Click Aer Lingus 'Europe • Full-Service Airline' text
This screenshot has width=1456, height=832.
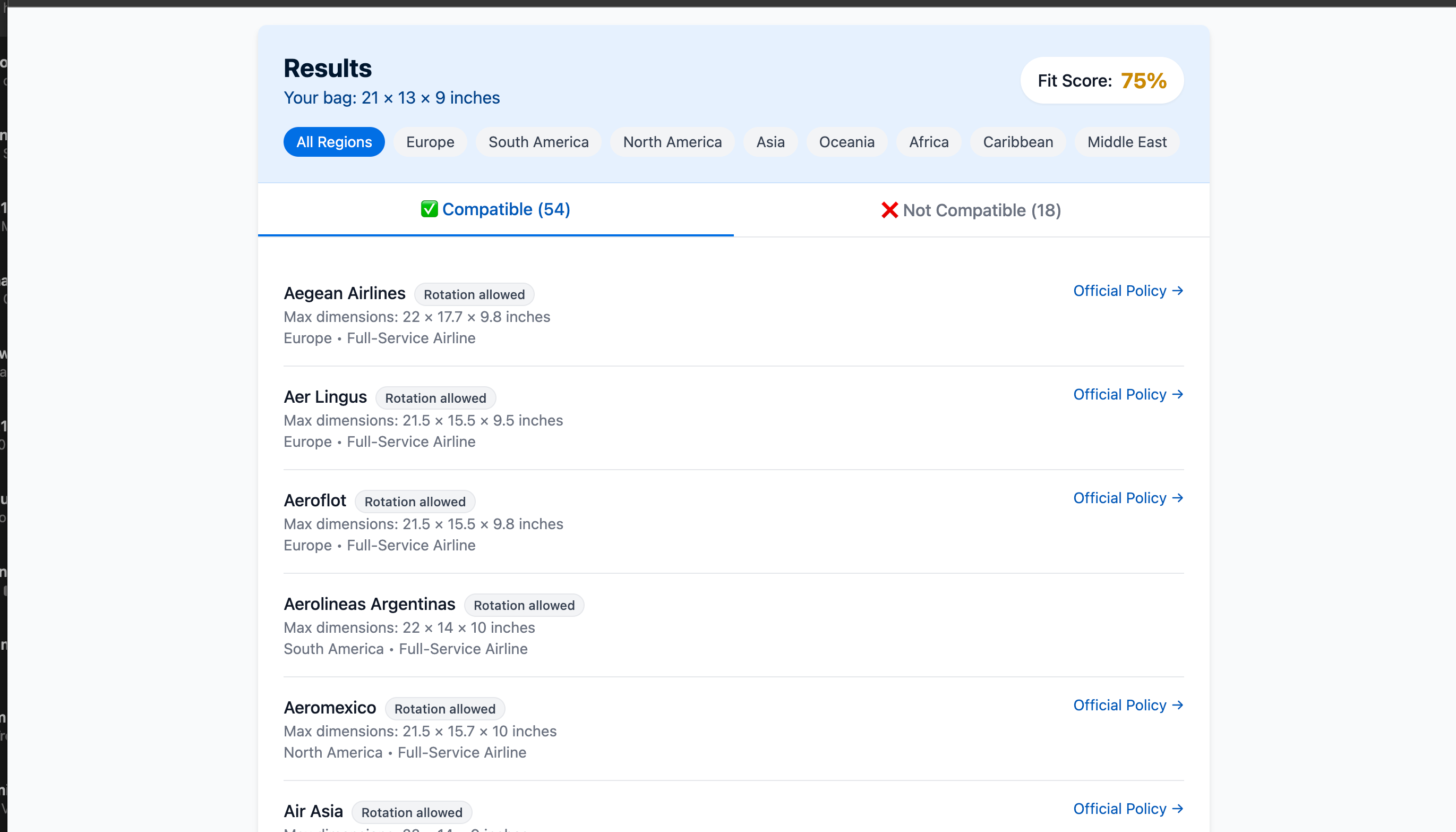click(x=380, y=441)
